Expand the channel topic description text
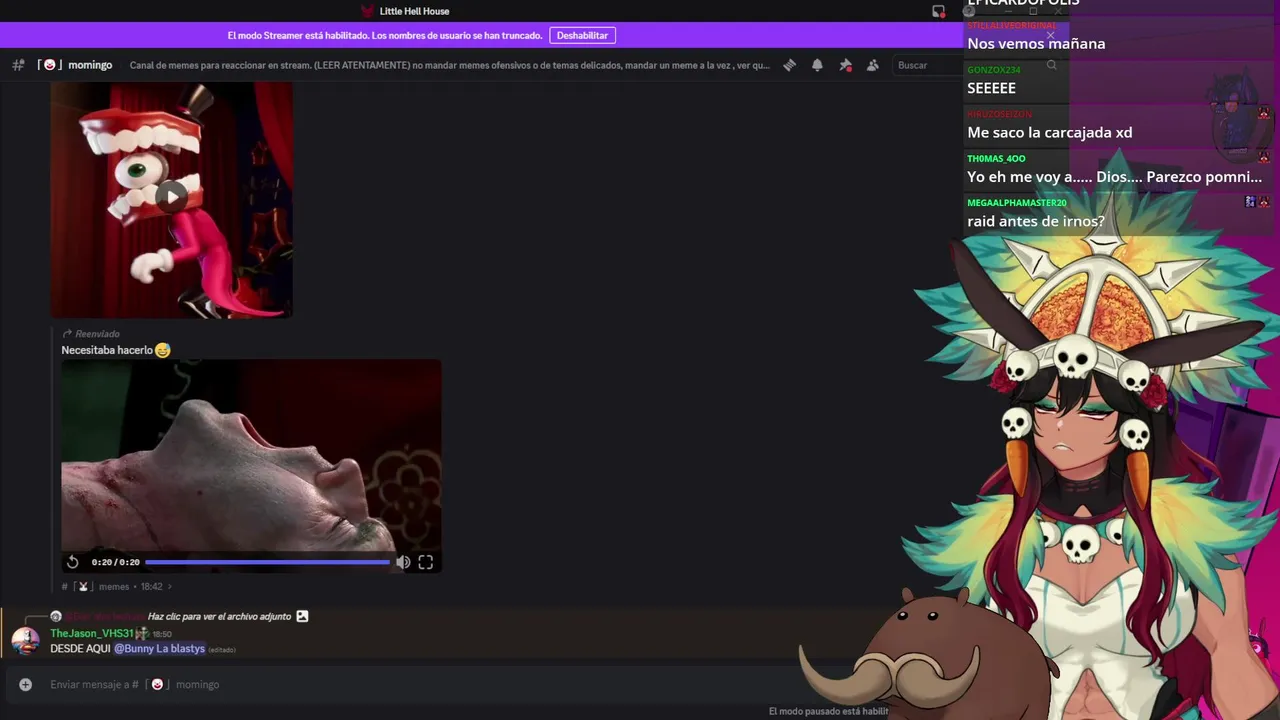Image resolution: width=1280 pixels, height=720 pixels. [450, 65]
